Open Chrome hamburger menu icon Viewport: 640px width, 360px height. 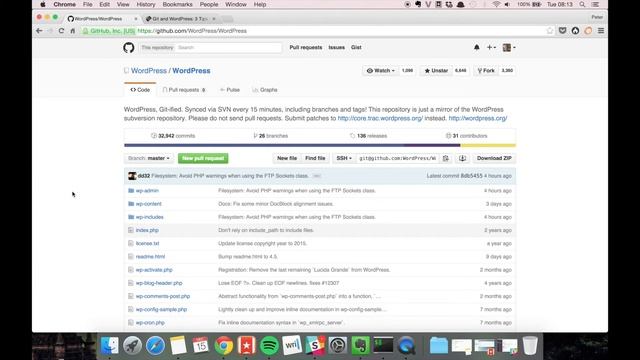[601, 31]
